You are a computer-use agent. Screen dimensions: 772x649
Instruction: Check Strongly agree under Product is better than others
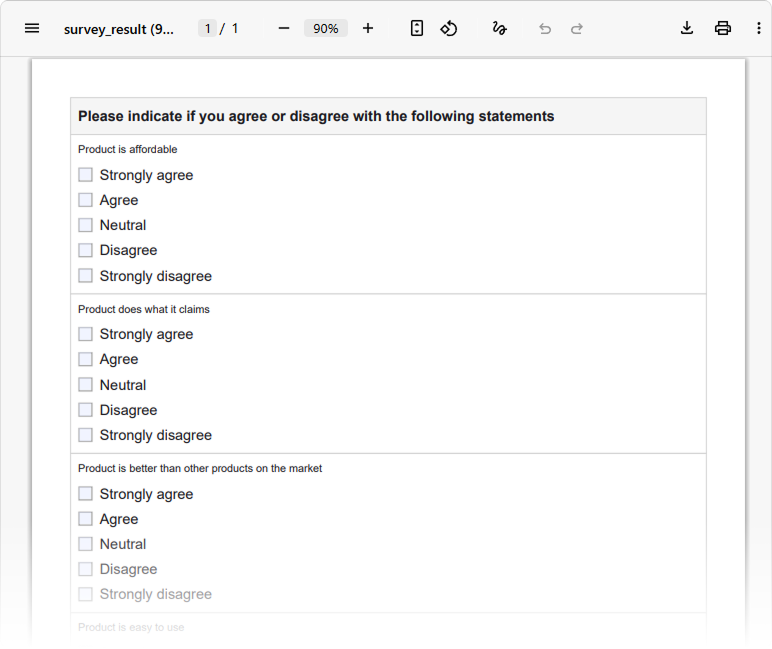(x=86, y=493)
